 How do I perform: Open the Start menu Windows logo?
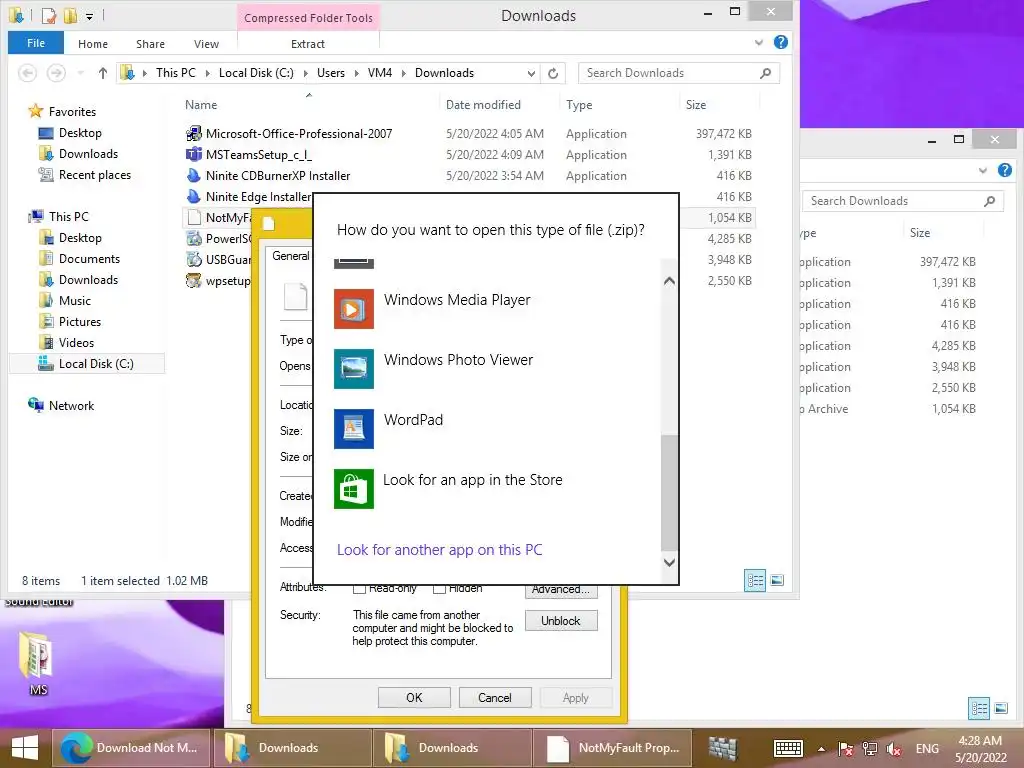click(x=25, y=748)
